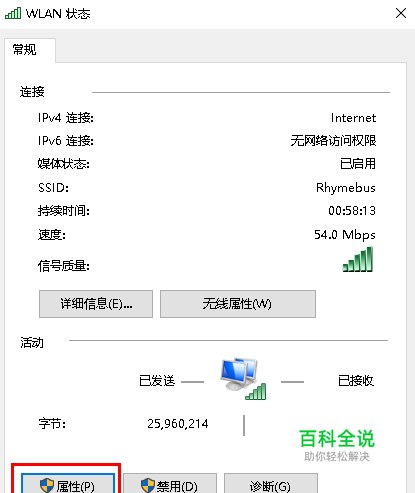
Task: Click the 信号质量: label
Action: pos(64,266)
